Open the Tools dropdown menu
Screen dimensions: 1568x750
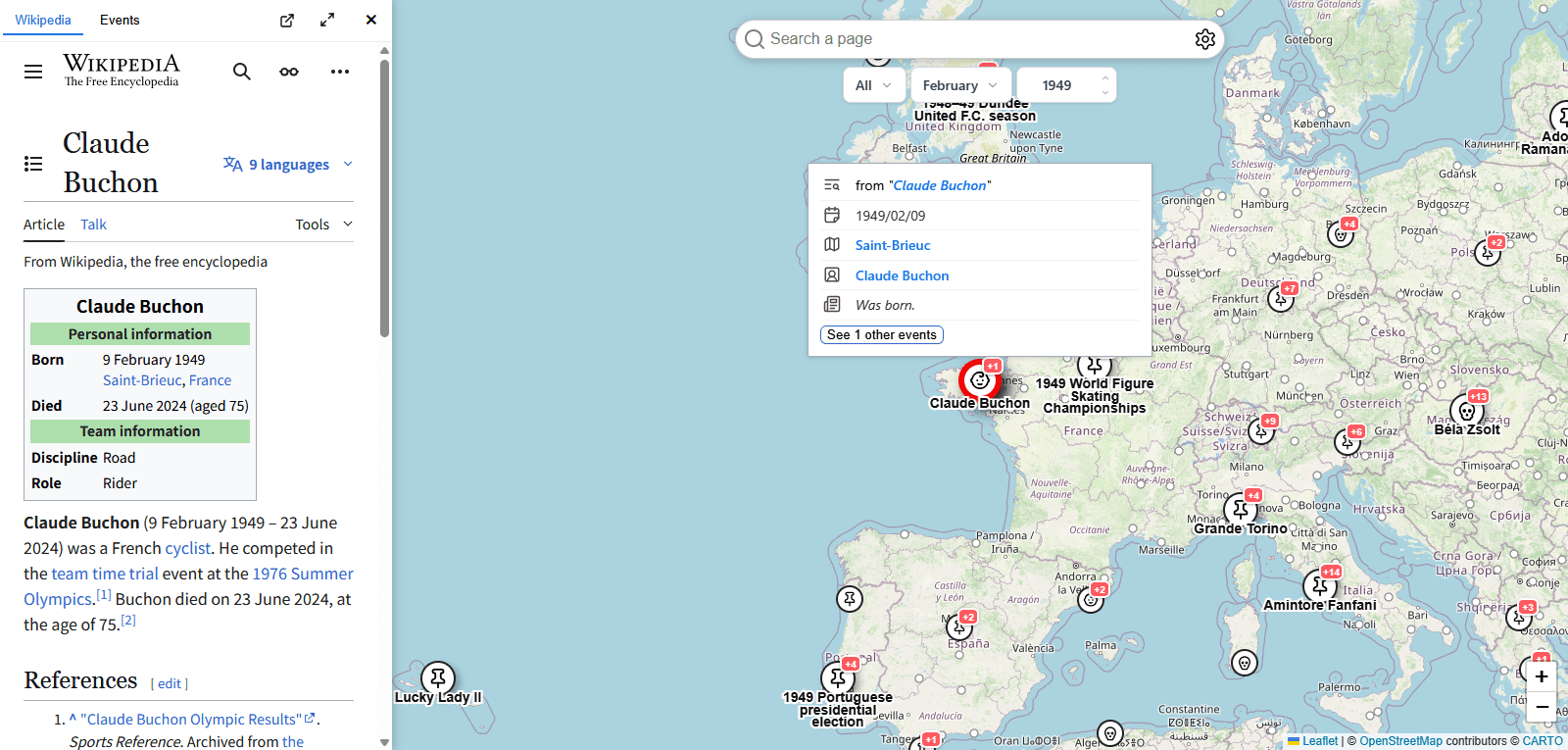[323, 225]
